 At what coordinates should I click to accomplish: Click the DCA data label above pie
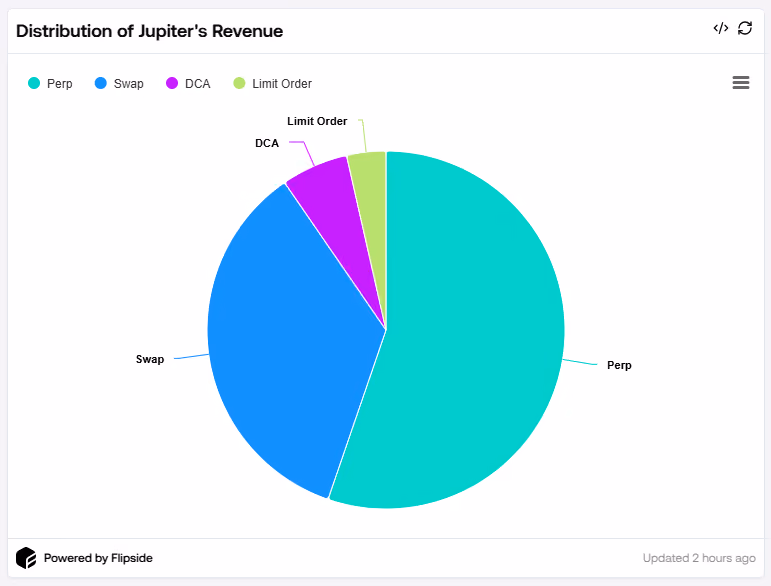tap(267, 143)
